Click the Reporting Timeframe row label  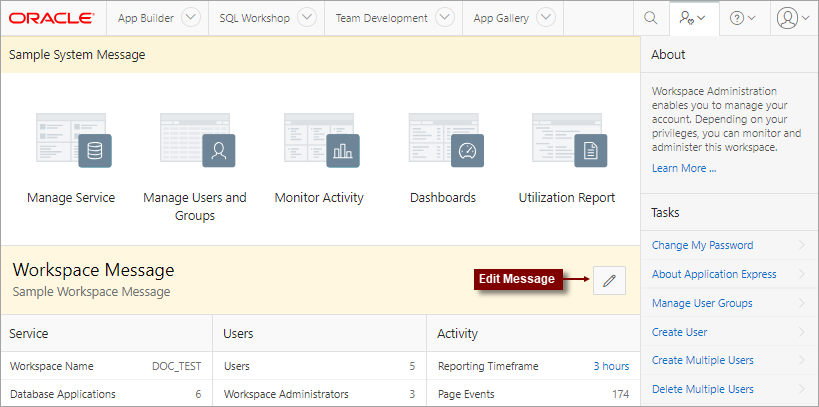click(x=488, y=366)
